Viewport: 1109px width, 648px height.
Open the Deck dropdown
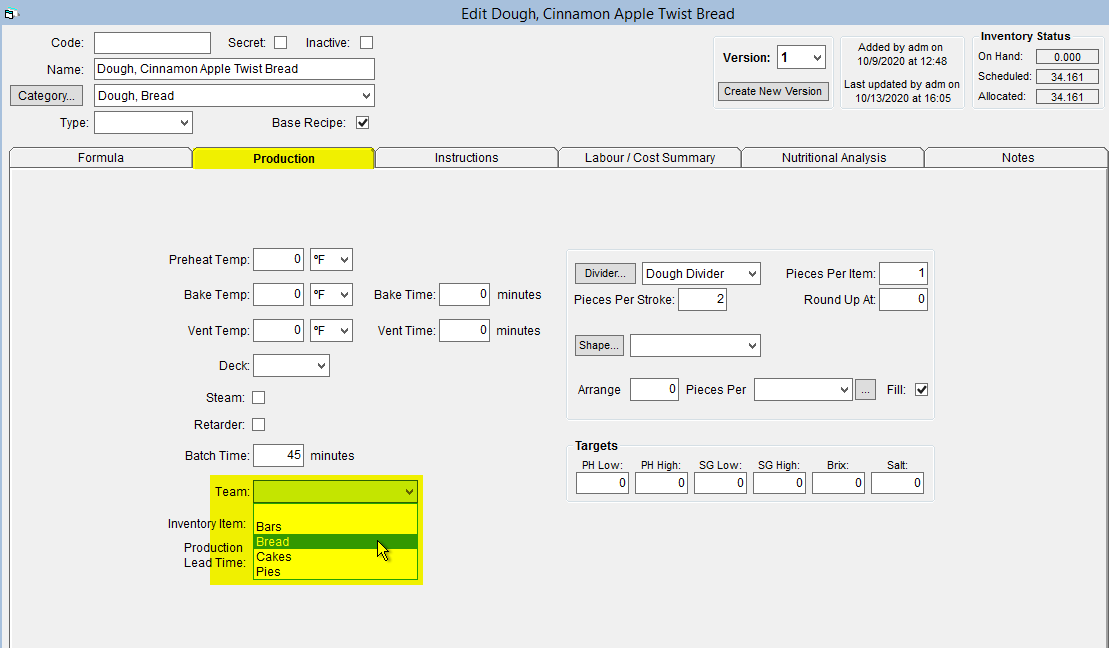291,366
